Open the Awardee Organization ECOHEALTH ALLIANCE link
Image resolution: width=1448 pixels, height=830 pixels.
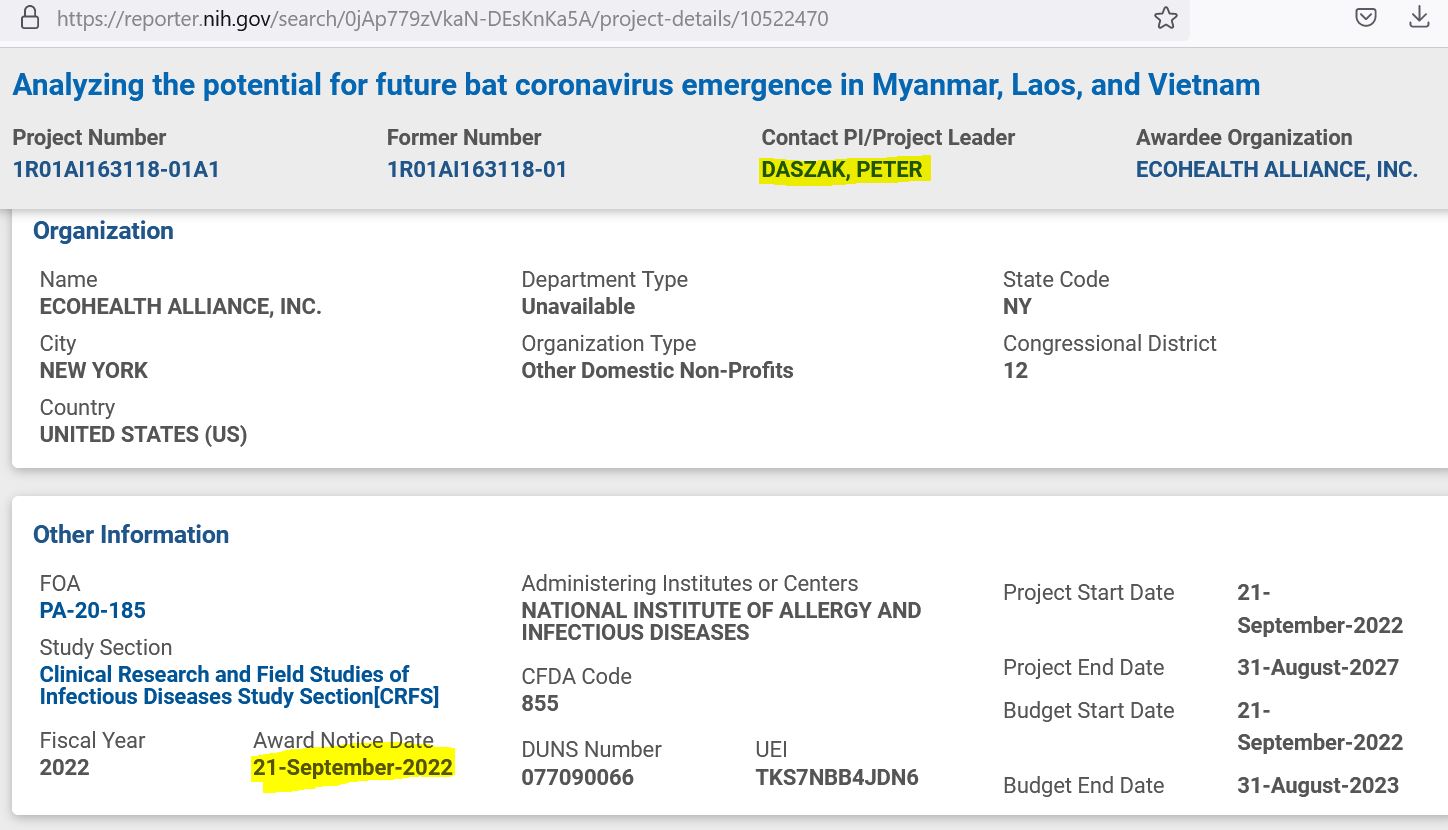[1276, 170]
